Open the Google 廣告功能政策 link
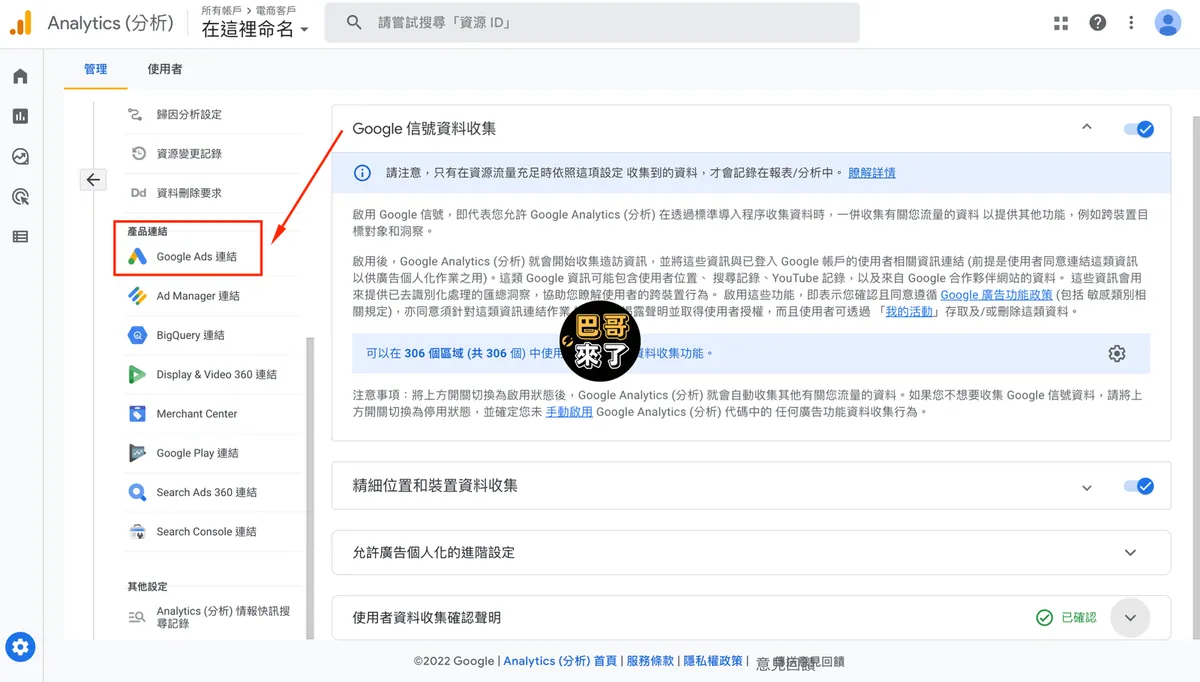 996,295
